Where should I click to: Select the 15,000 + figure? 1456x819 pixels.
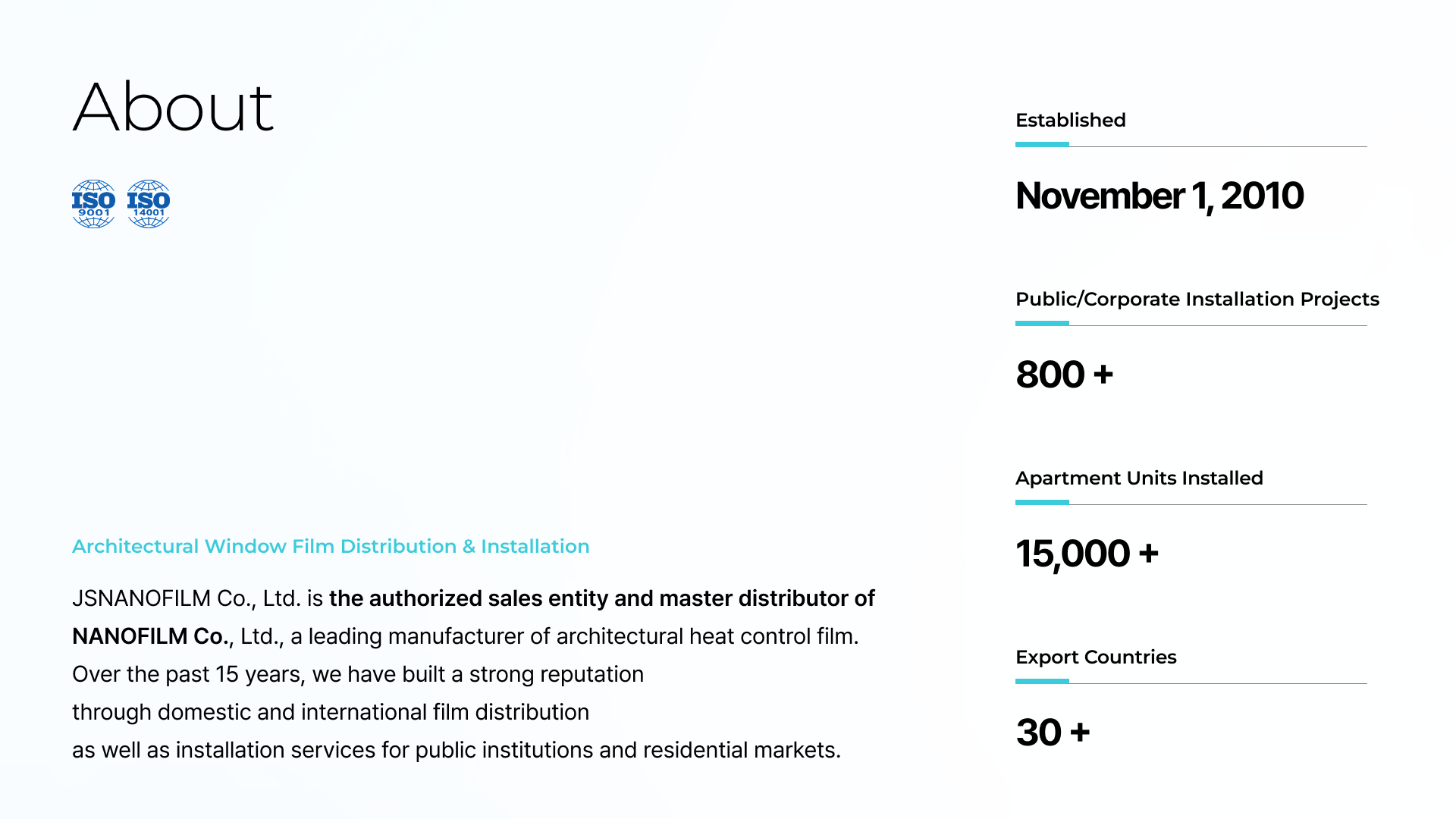(x=1087, y=554)
